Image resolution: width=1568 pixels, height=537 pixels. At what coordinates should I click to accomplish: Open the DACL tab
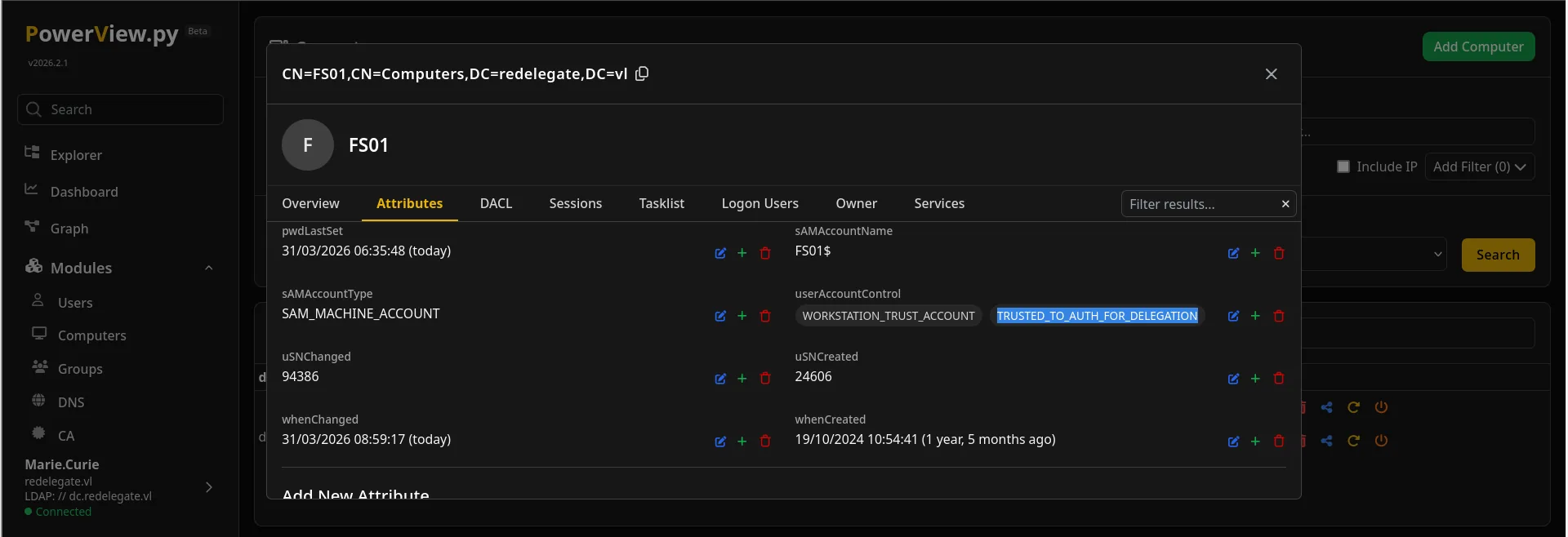point(496,203)
